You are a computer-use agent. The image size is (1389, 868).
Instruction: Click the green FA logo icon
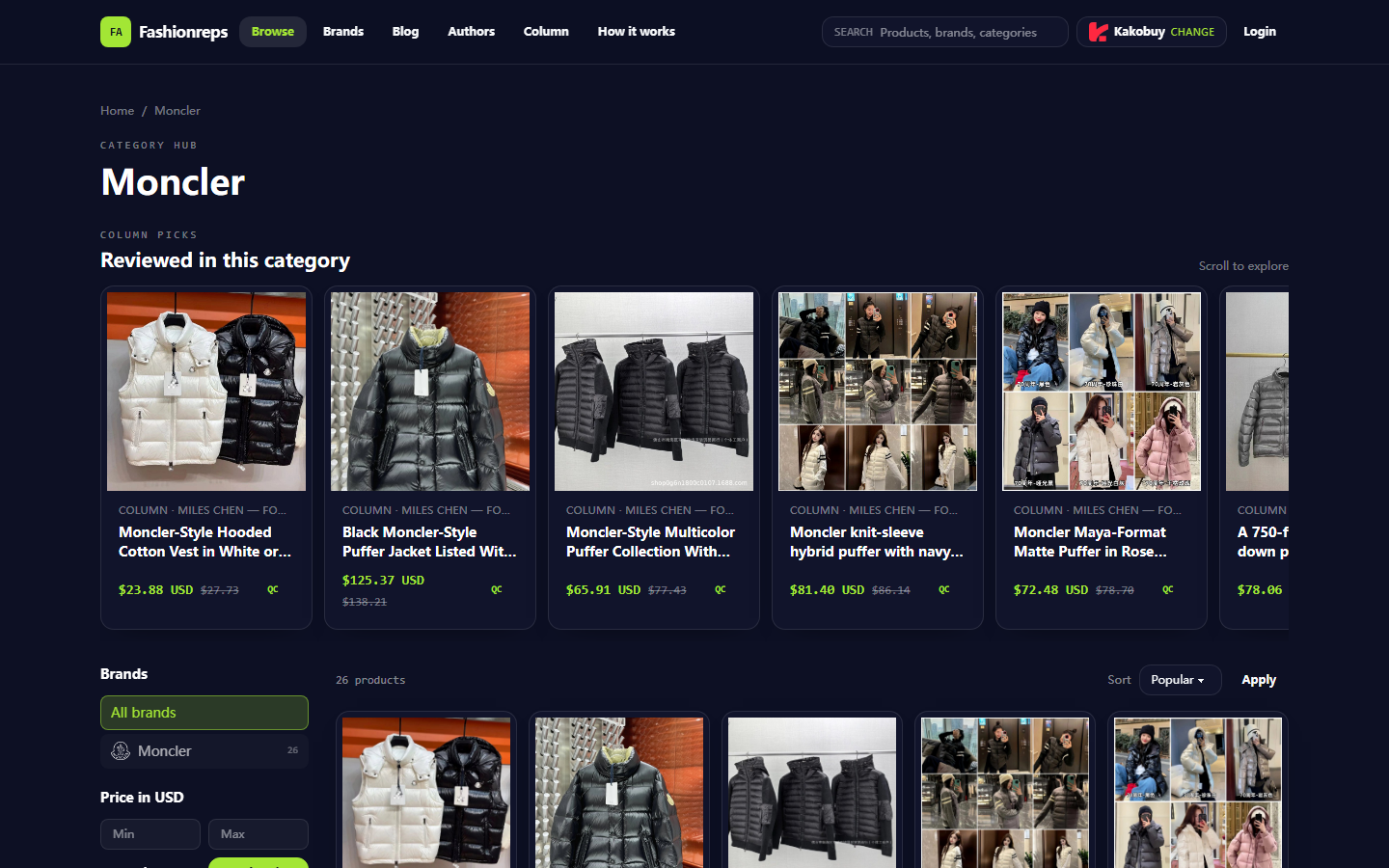click(116, 32)
